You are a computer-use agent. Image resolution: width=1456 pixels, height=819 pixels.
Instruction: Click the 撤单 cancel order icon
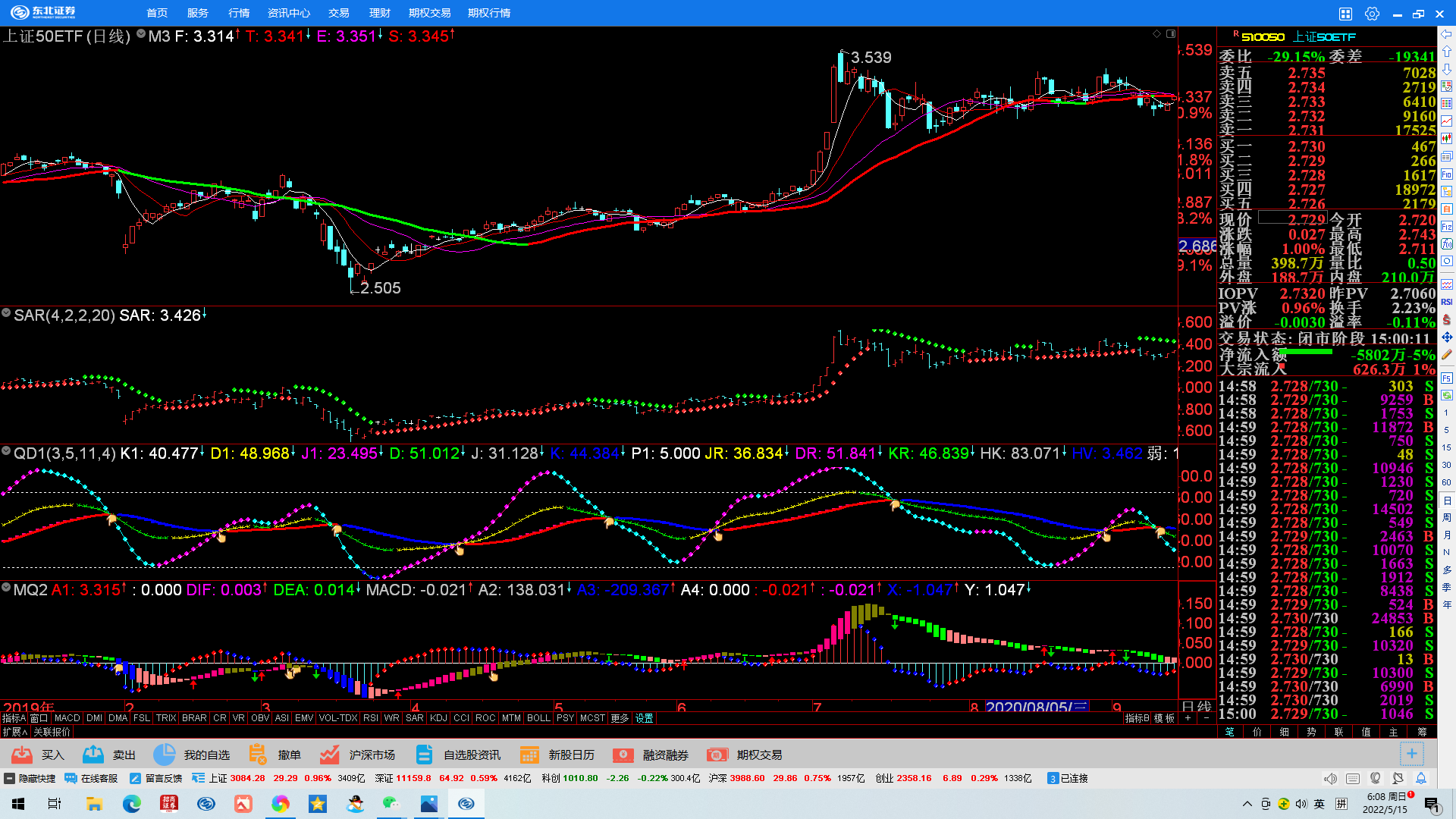(258, 755)
